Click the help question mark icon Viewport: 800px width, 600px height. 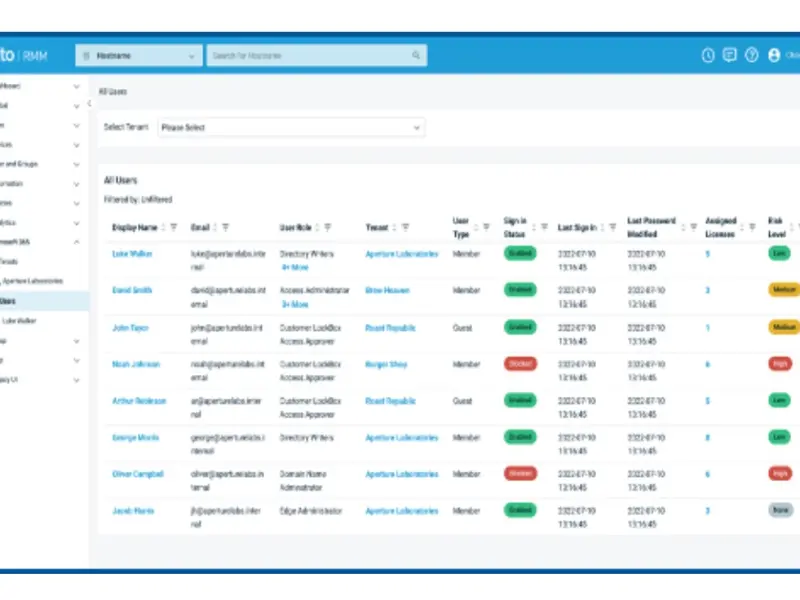coord(752,56)
